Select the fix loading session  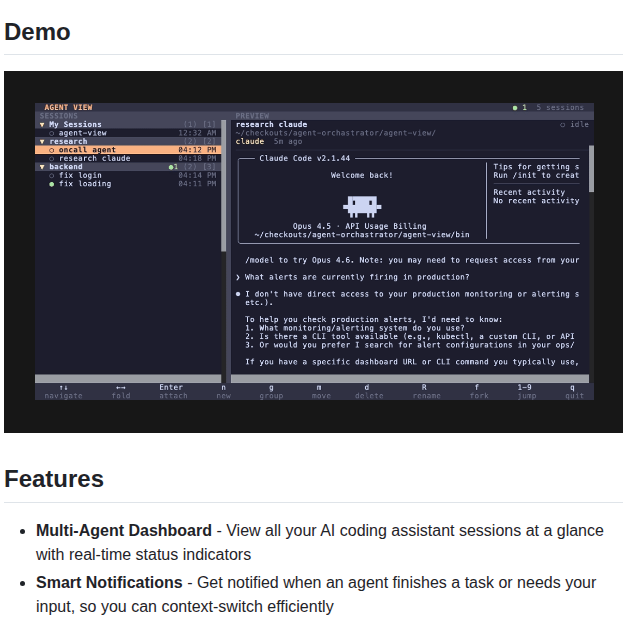[x=128, y=184]
